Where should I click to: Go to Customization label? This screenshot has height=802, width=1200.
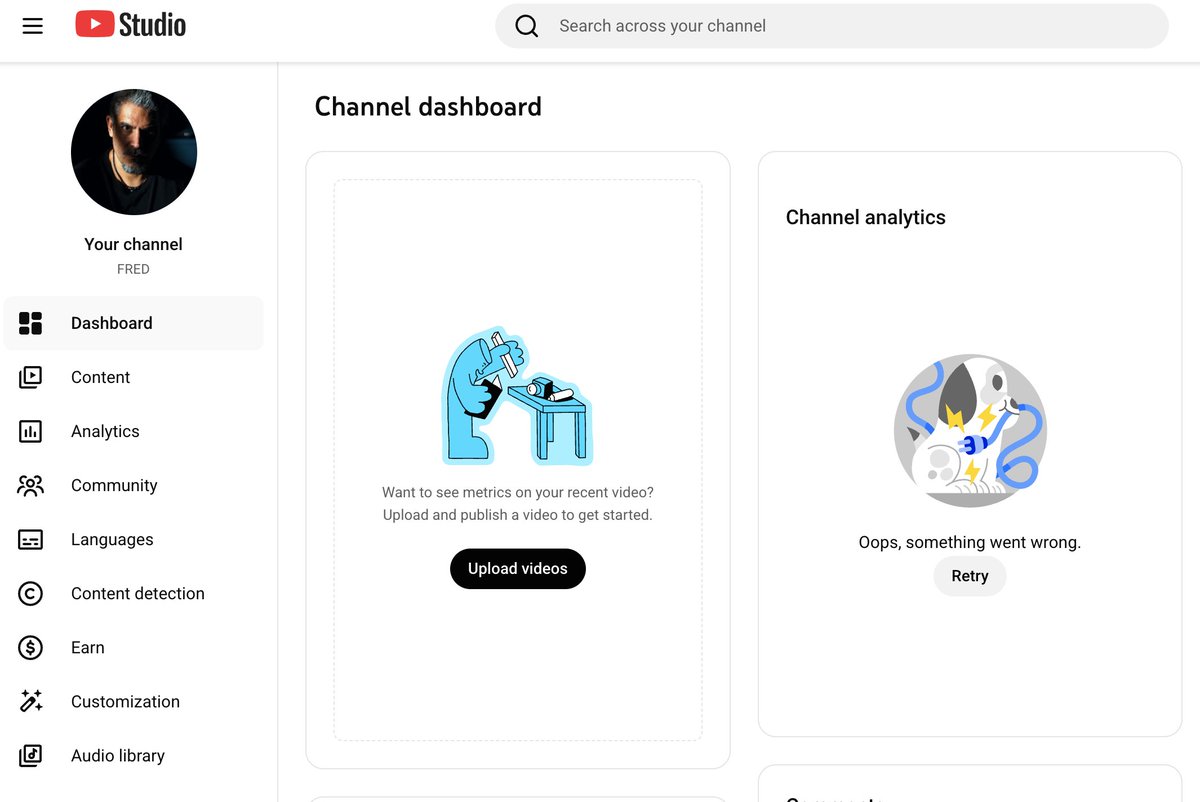point(125,701)
